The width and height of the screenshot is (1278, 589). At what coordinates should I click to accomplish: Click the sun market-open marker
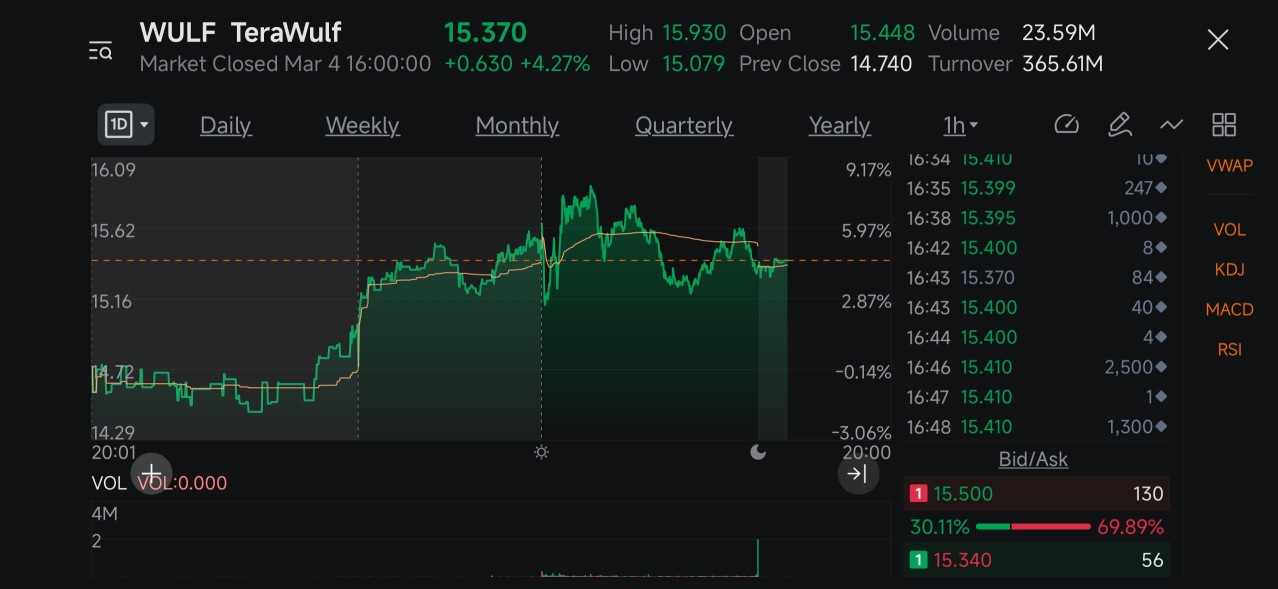tap(541, 452)
